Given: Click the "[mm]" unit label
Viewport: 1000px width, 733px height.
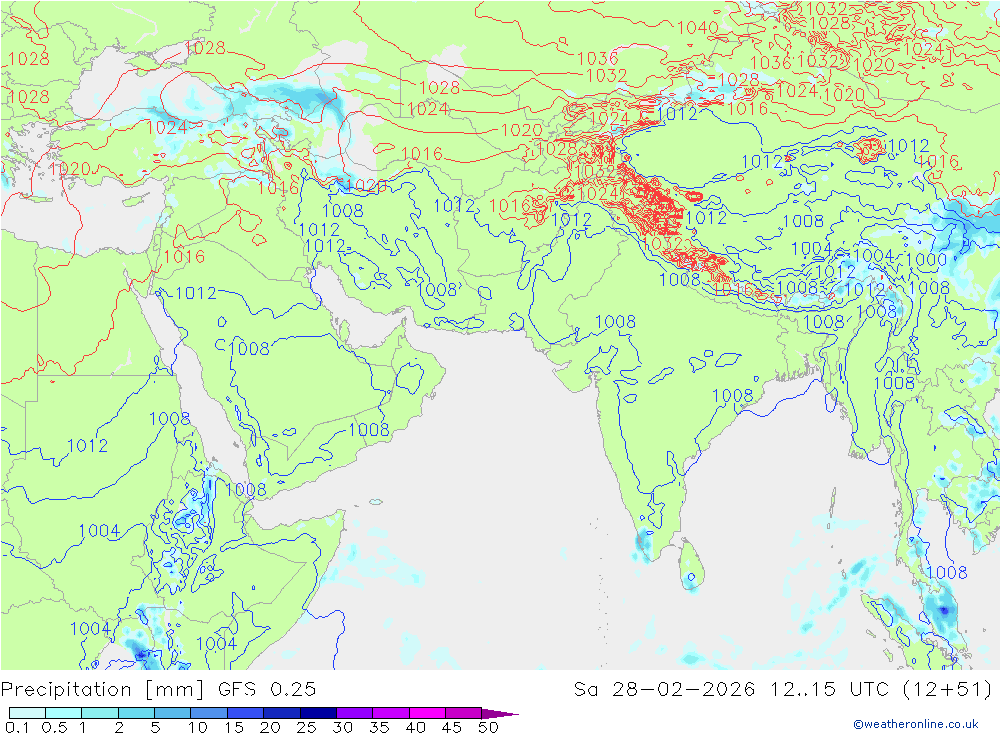Looking at the screenshot, I should coord(175,690).
